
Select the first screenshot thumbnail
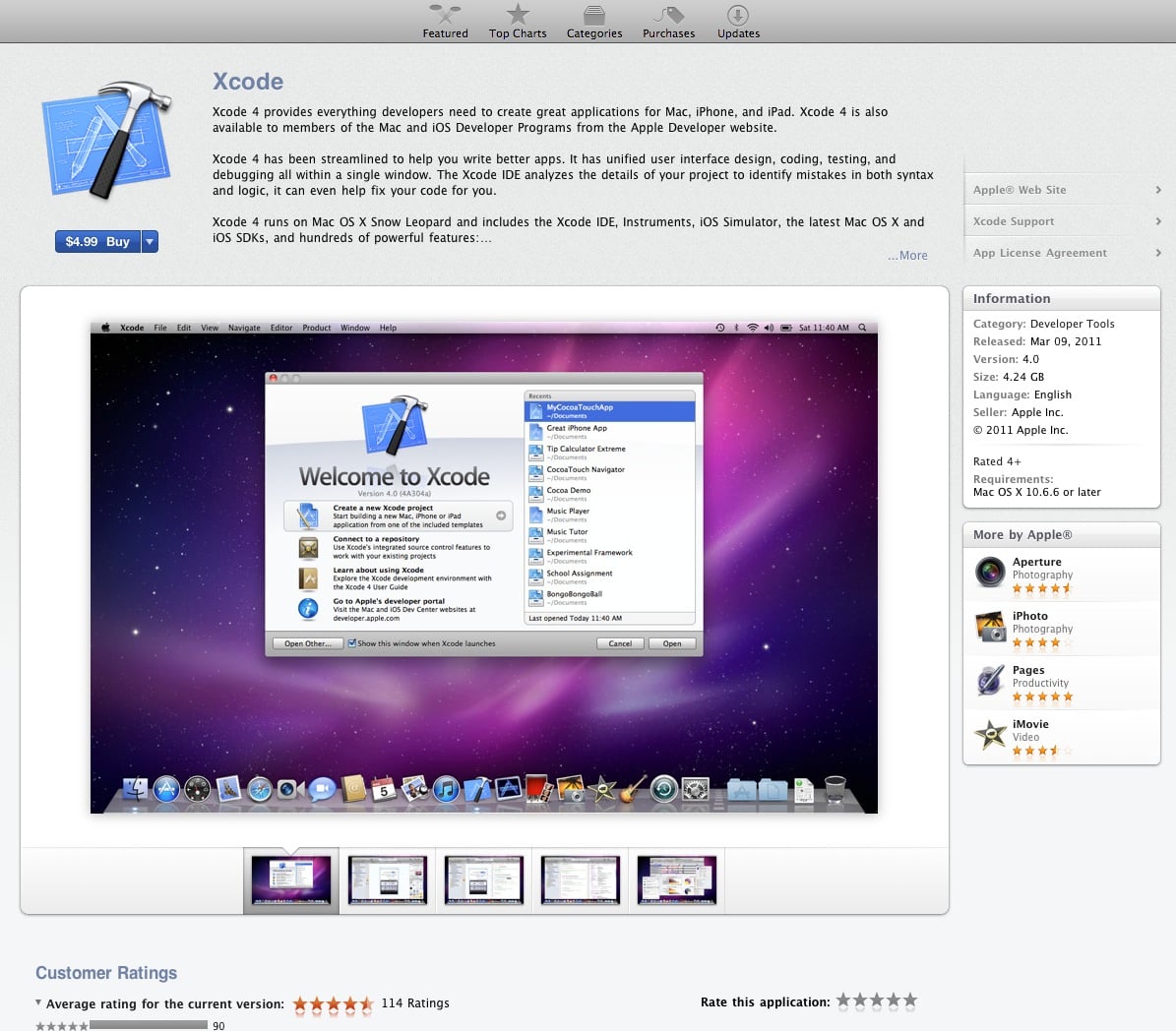pos(291,880)
